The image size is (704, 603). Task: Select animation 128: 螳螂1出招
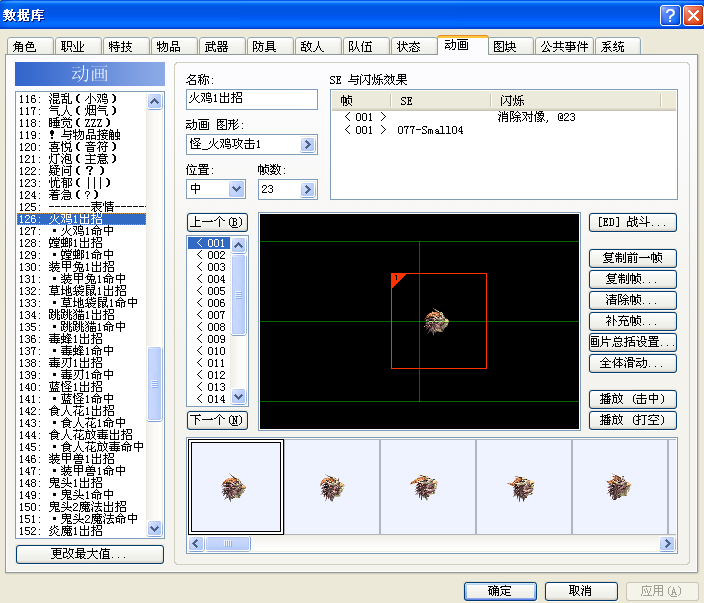tap(82, 243)
